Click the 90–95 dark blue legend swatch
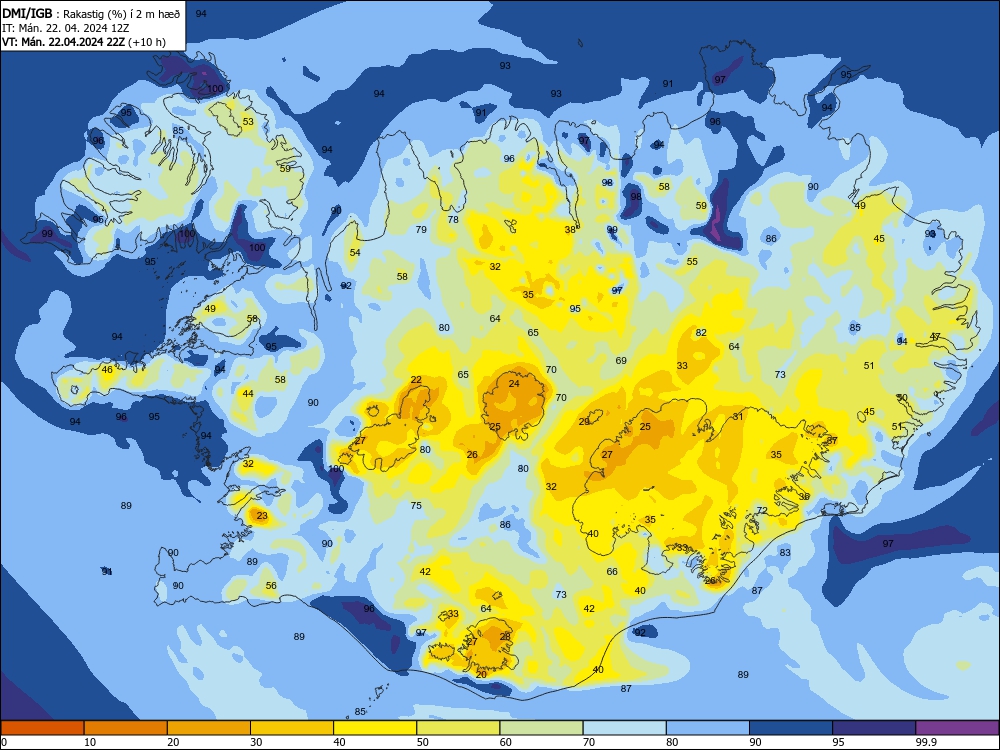 pos(791,728)
